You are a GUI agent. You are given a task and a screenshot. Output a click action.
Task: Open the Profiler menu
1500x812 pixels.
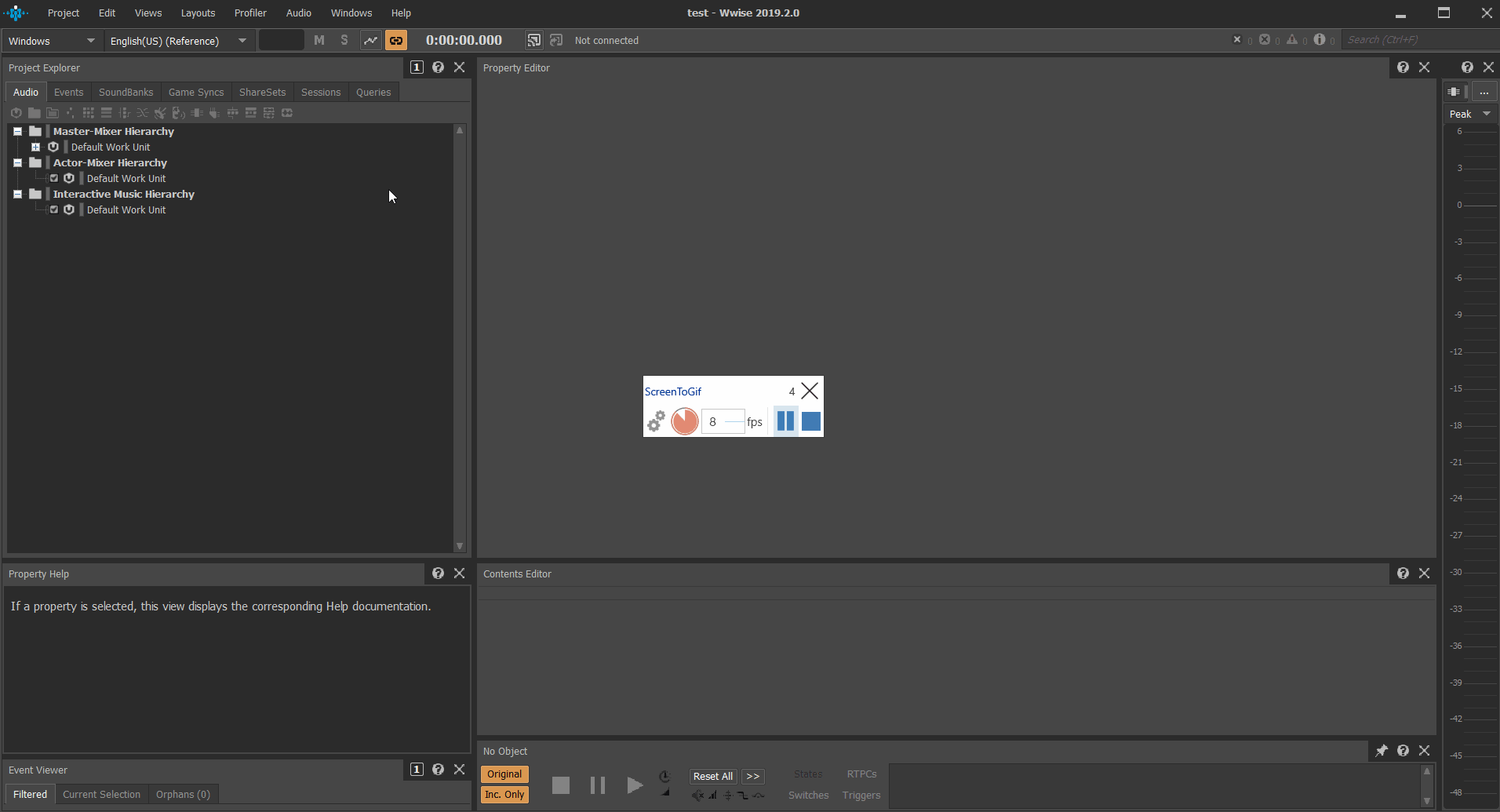pyautogui.click(x=250, y=13)
